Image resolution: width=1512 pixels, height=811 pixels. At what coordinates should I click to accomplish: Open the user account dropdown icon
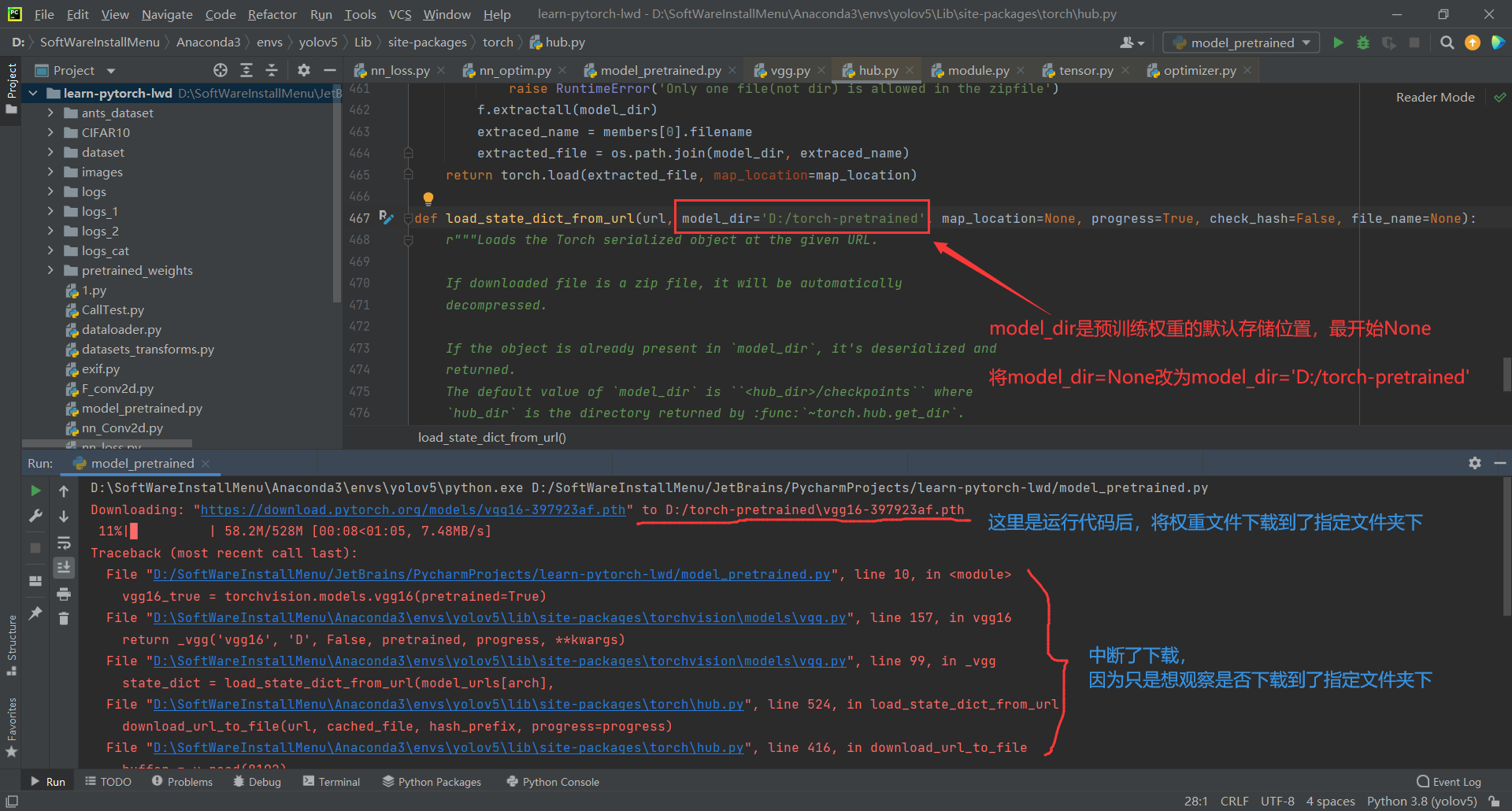point(1132,43)
